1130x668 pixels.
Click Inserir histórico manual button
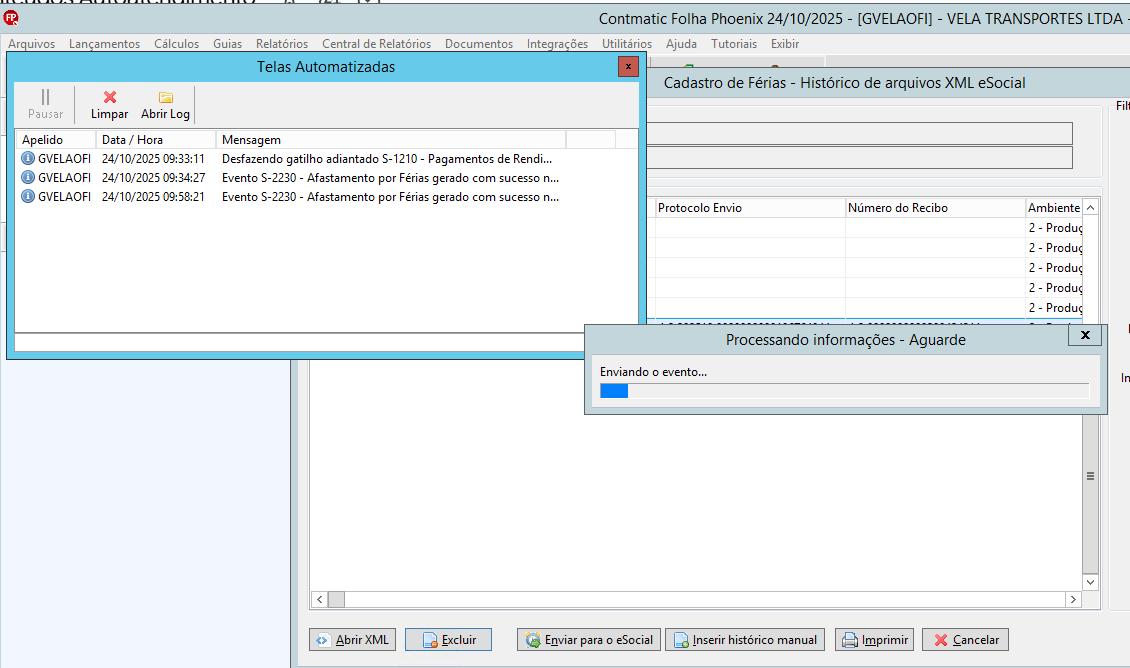(x=745, y=640)
